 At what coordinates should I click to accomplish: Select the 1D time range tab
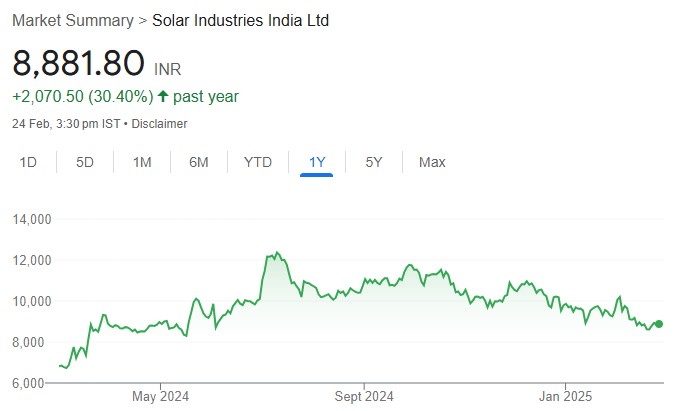(29, 162)
